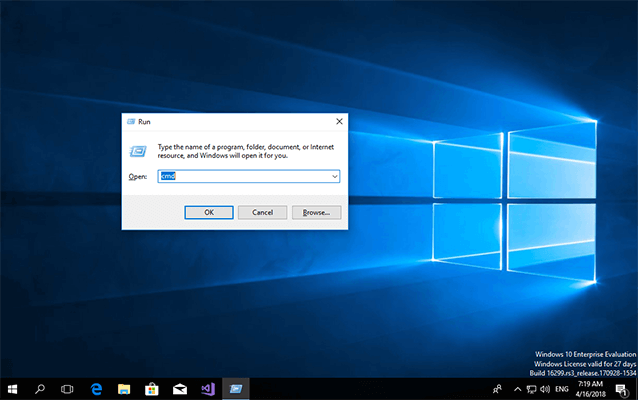Open the People icon in system tray
Viewport: 638px width, 400px height.
tap(497, 388)
